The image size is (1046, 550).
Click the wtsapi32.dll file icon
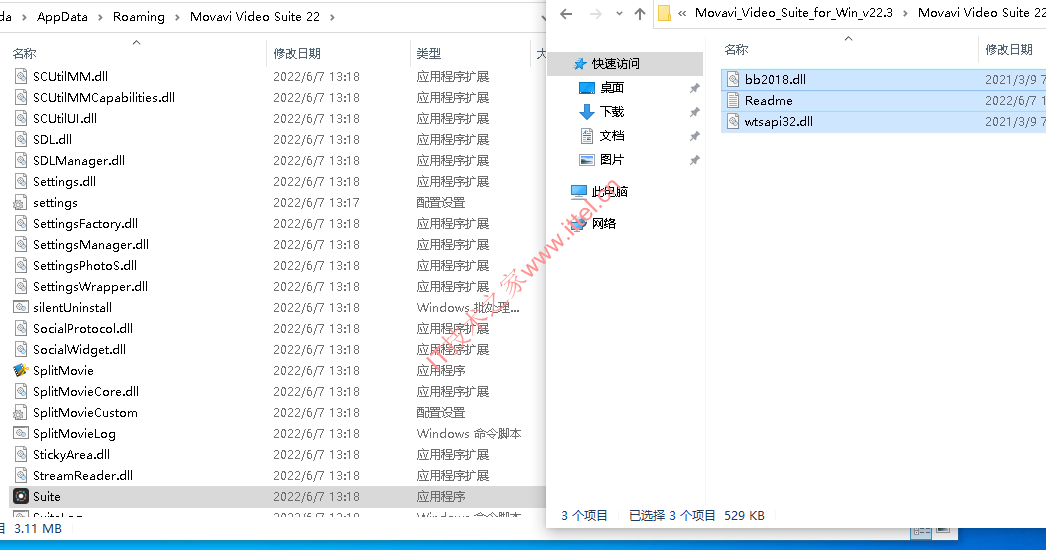coord(732,121)
